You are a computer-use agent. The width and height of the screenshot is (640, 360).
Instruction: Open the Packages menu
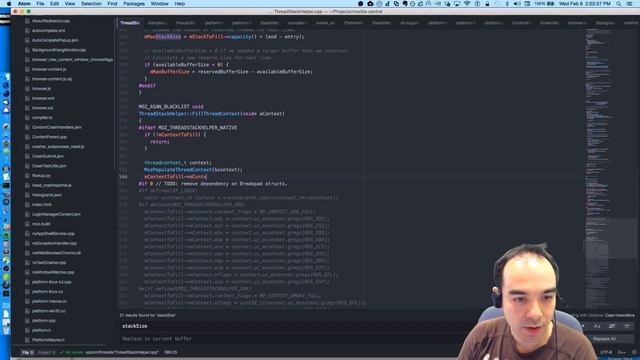134,4
